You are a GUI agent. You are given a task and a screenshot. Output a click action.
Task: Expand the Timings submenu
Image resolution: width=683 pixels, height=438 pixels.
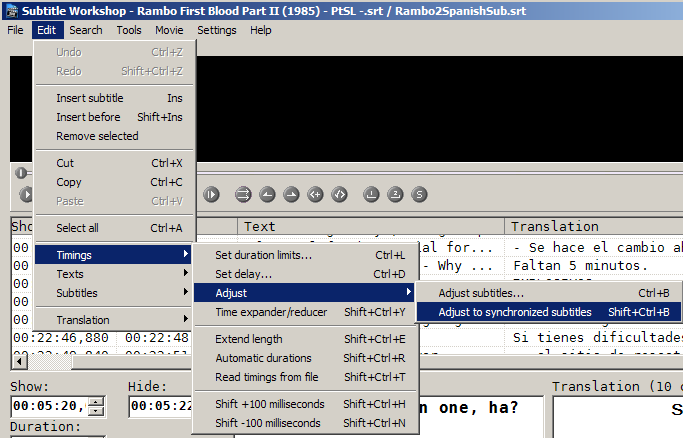[114, 255]
